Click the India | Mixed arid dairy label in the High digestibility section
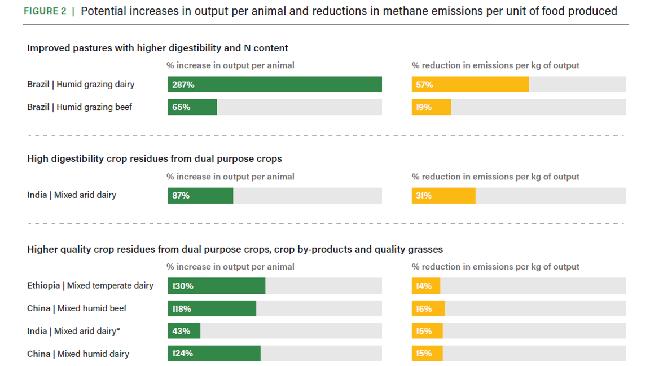This screenshot has width=650, height=366. [72, 195]
